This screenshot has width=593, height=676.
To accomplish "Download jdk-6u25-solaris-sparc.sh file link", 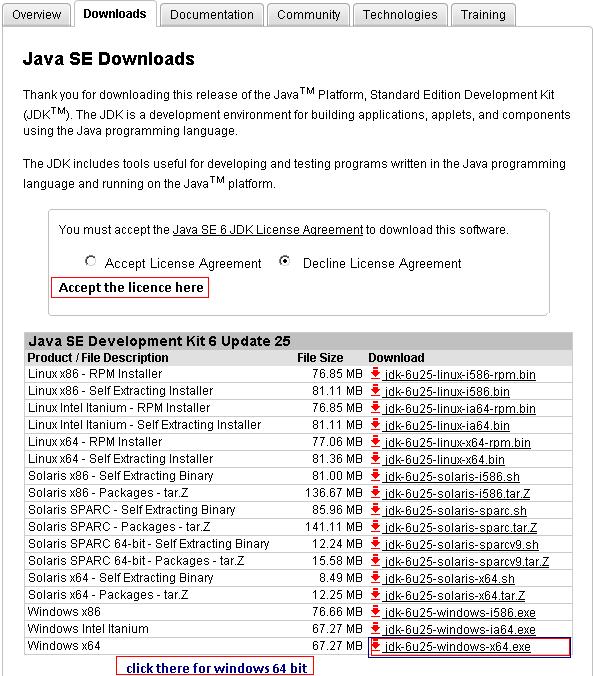I will point(456,511).
